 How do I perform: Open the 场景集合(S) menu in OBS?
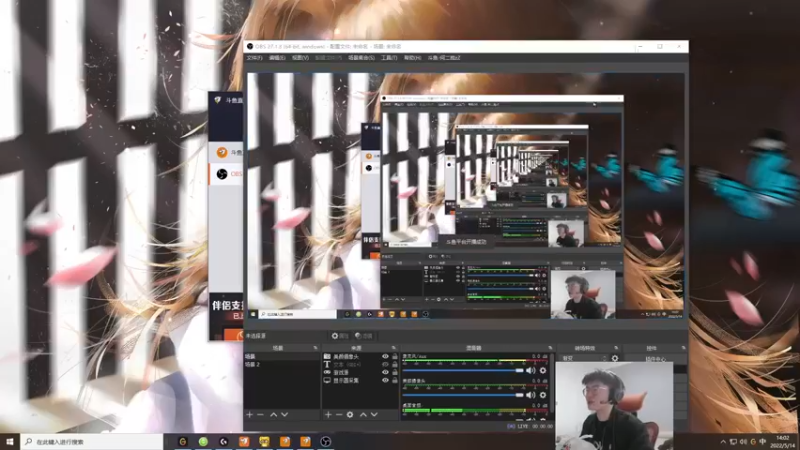[x=361, y=58]
